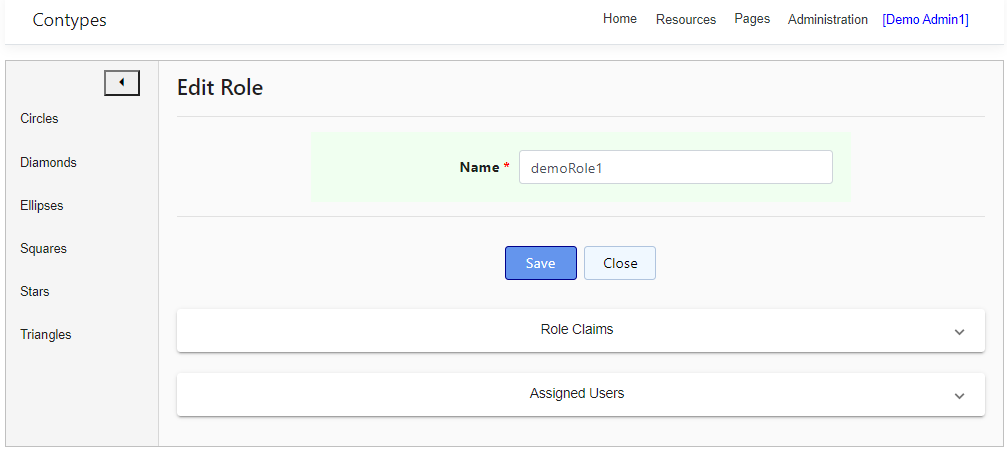Select Ellipses in the sidebar

point(42,205)
